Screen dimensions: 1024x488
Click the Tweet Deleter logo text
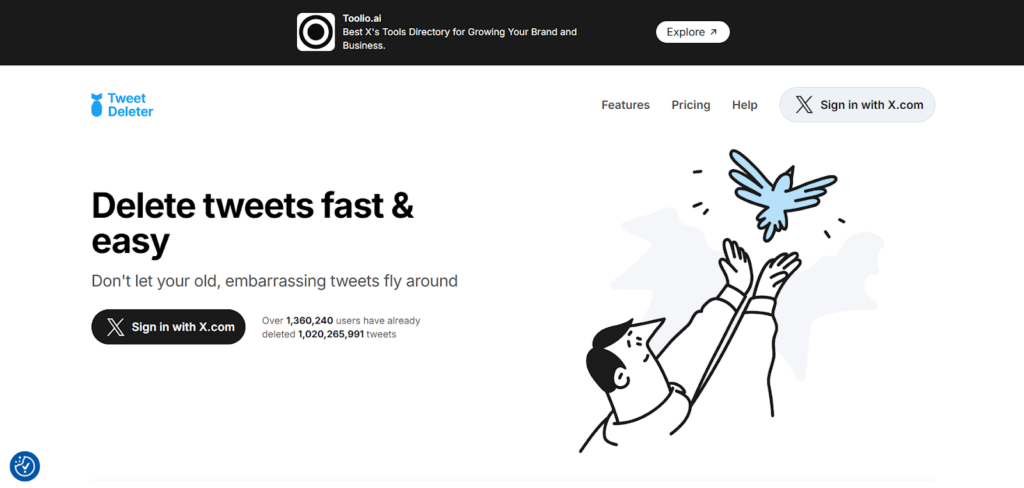131,105
